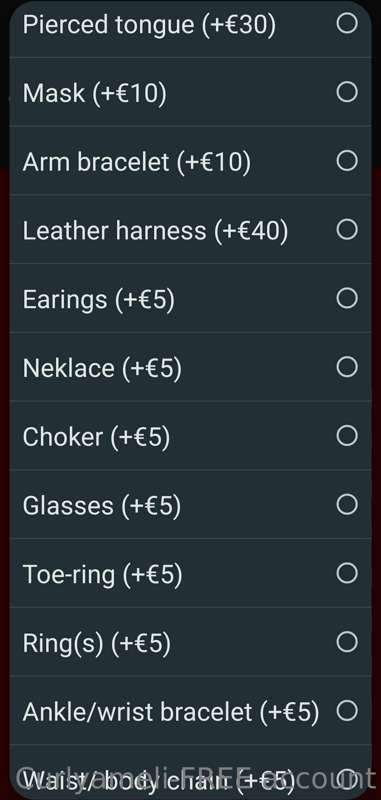This screenshot has width=381, height=800.
Task: Tap the Glasses (+€5) entry
Action: point(101,506)
